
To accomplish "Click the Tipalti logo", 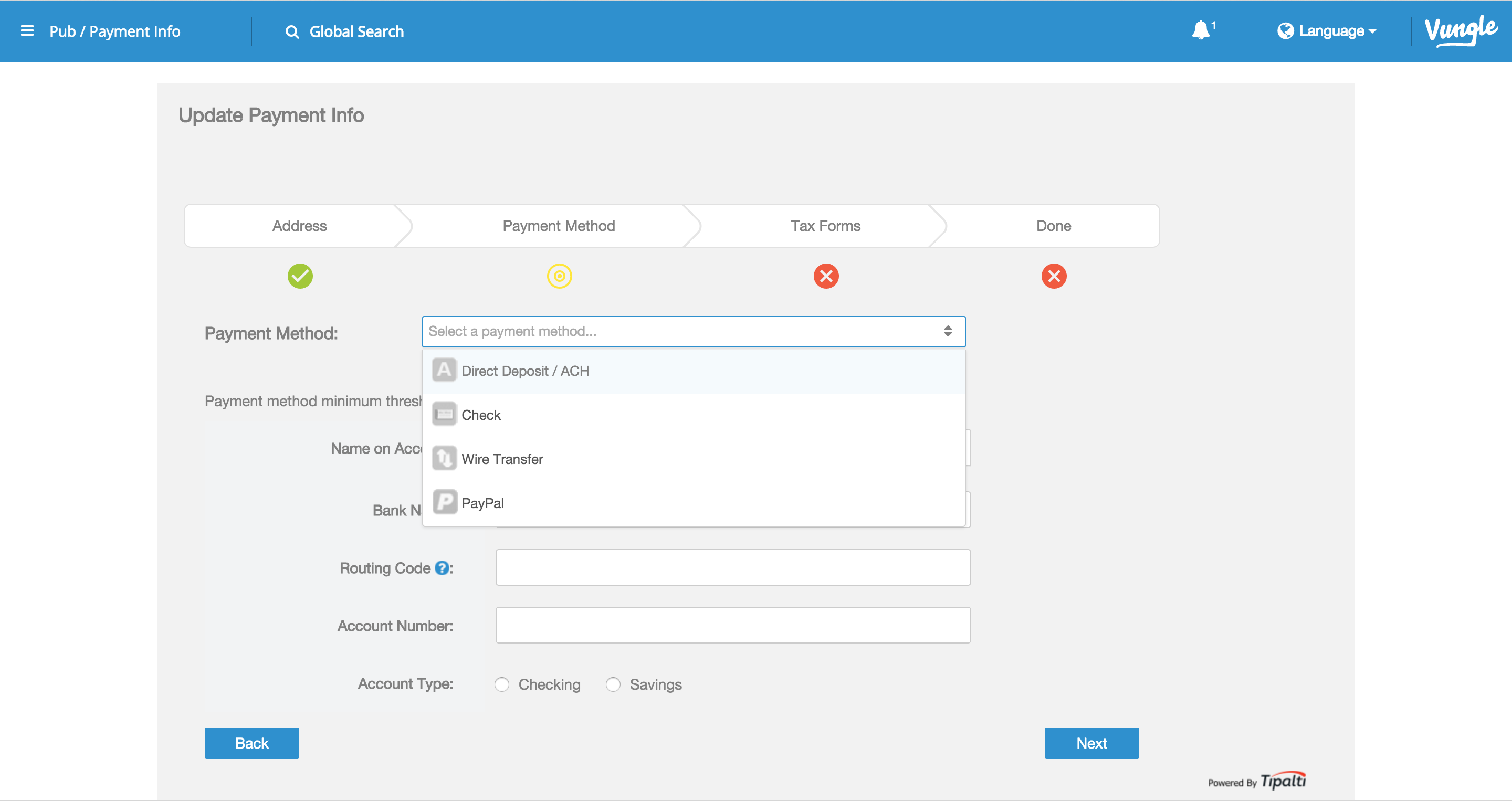I will [1283, 781].
